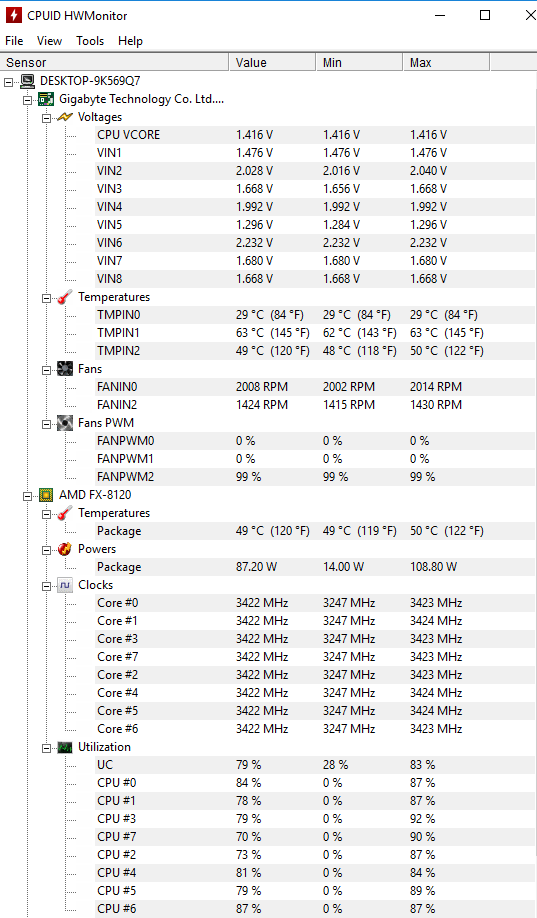Click the Max column header
The height and width of the screenshot is (918, 537).
coord(446,63)
